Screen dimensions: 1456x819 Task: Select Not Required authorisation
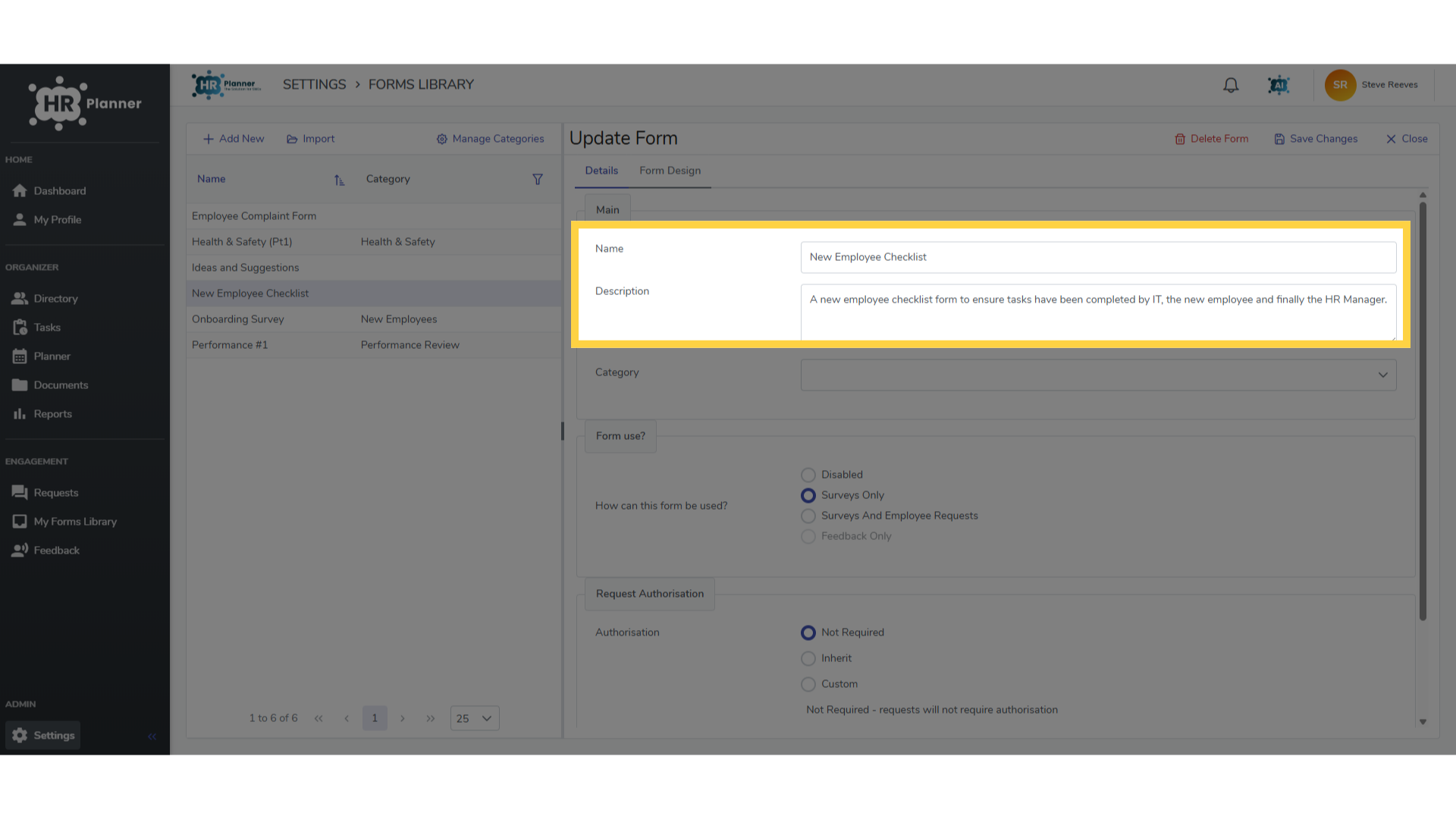pyautogui.click(x=808, y=632)
